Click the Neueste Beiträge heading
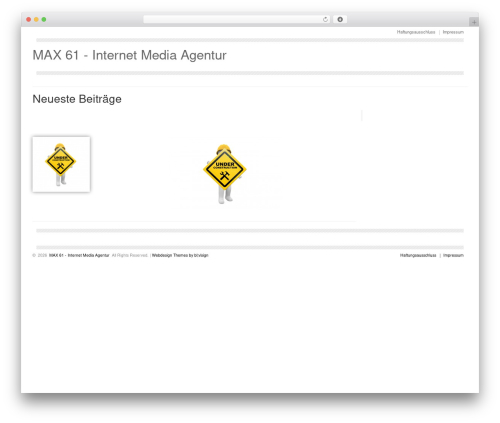The height and width of the screenshot is (423, 500). [77, 99]
